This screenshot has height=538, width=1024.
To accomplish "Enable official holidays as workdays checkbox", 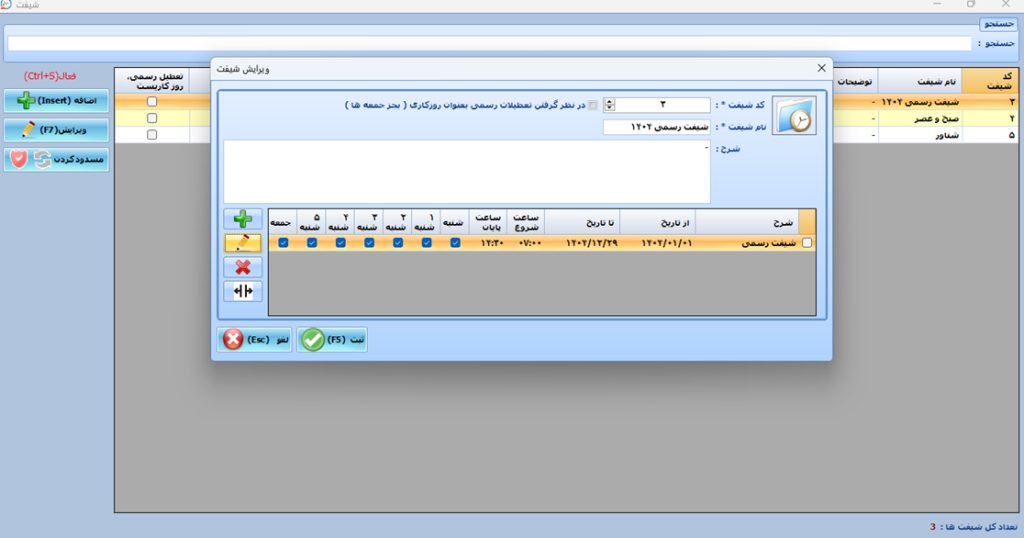I will [594, 105].
